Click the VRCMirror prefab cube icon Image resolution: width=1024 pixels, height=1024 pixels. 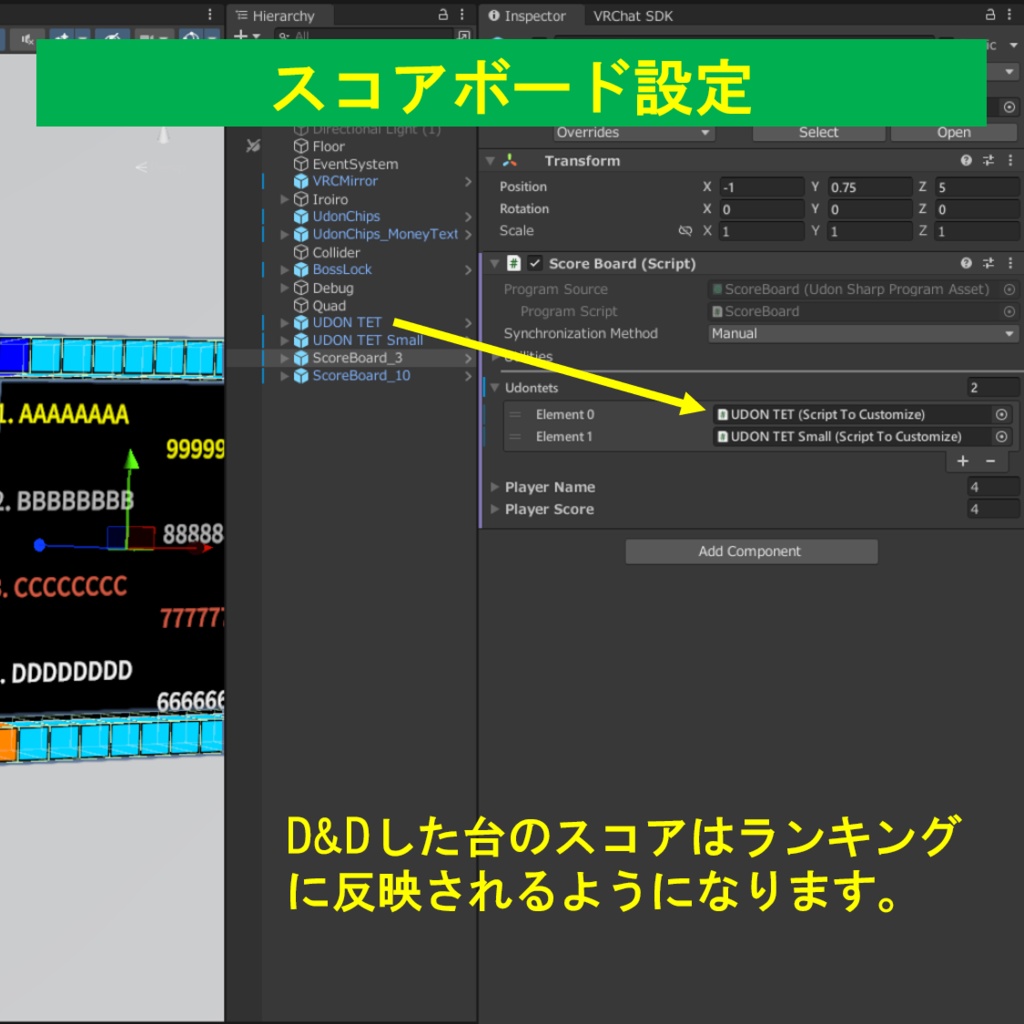(x=300, y=181)
